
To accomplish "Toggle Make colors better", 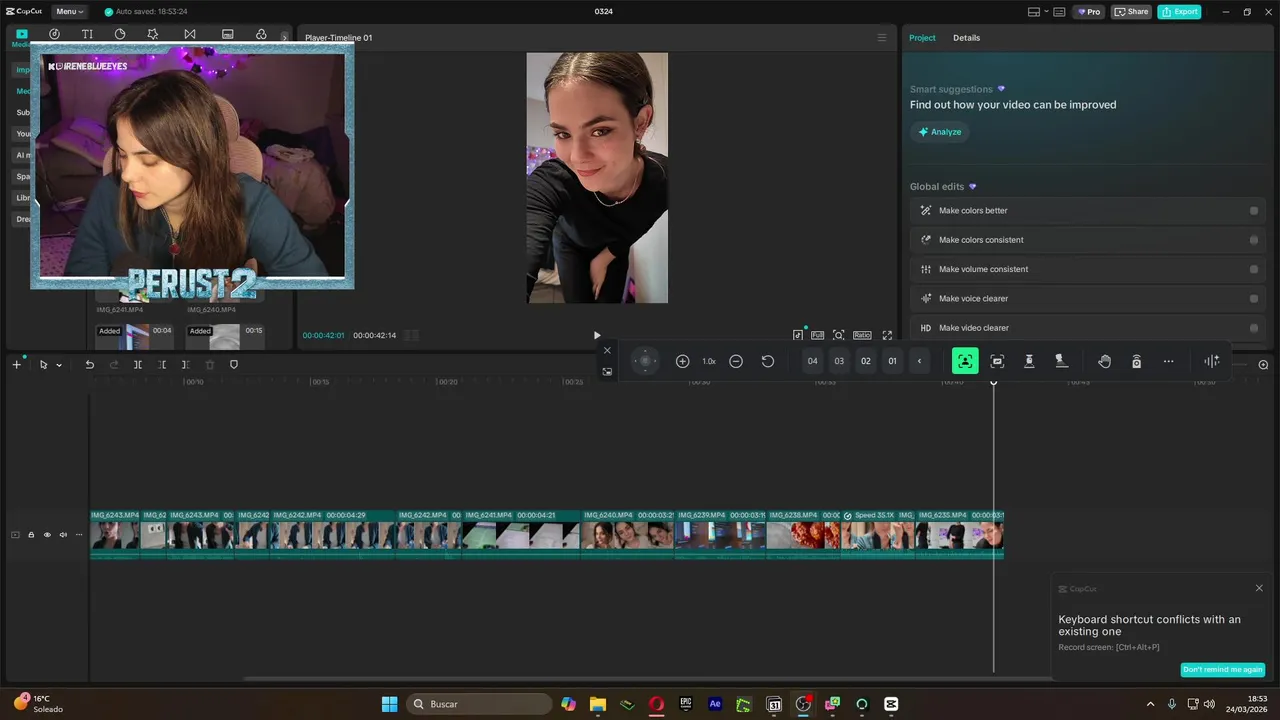I will tap(1254, 211).
